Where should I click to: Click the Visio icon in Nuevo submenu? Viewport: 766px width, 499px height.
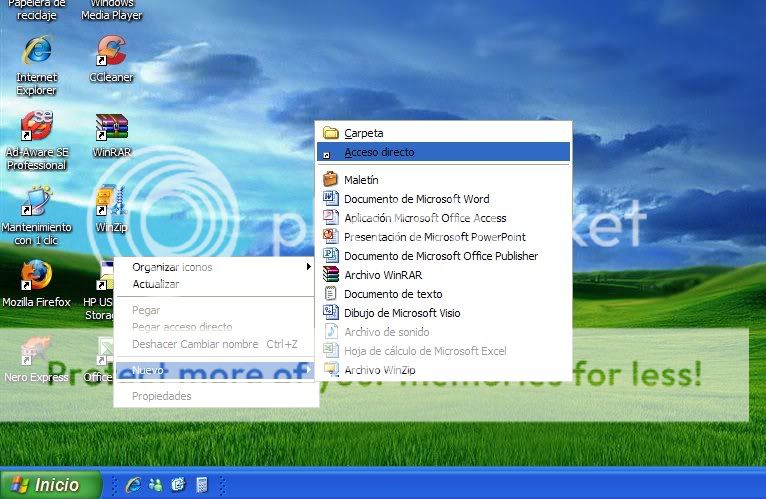(x=331, y=312)
